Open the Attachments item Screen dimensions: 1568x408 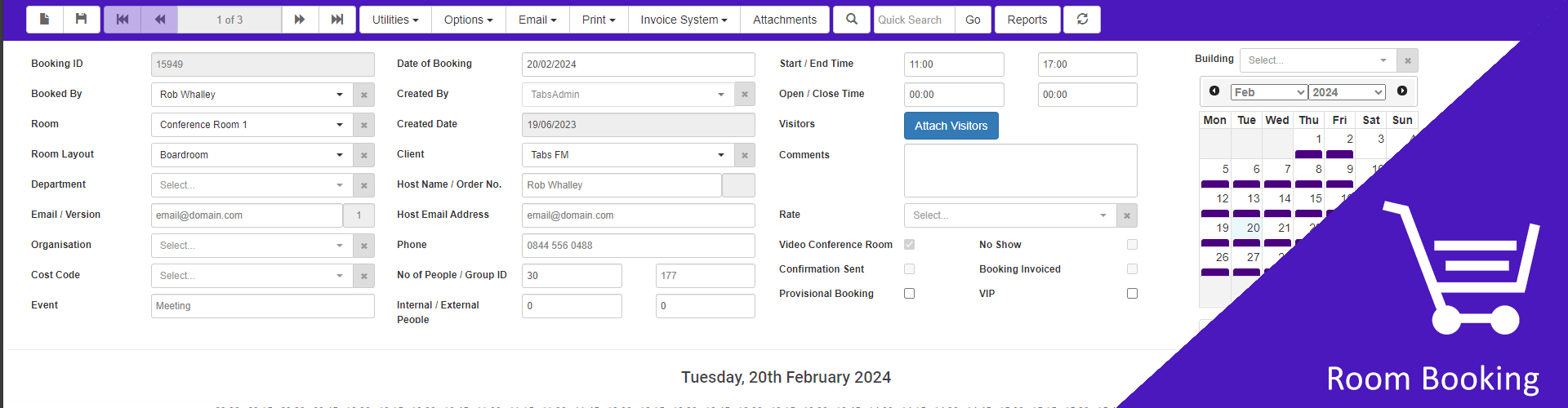pyautogui.click(x=785, y=20)
